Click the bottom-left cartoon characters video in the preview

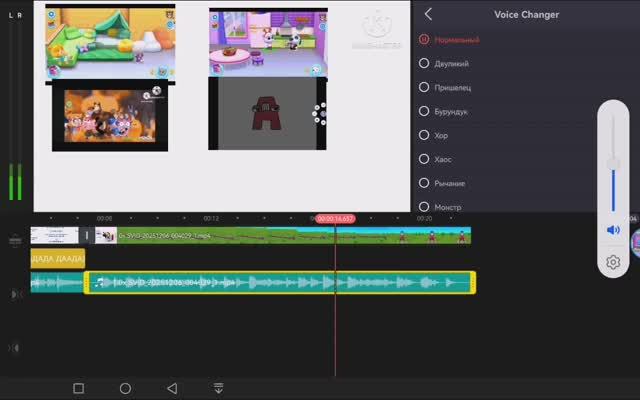coord(110,116)
